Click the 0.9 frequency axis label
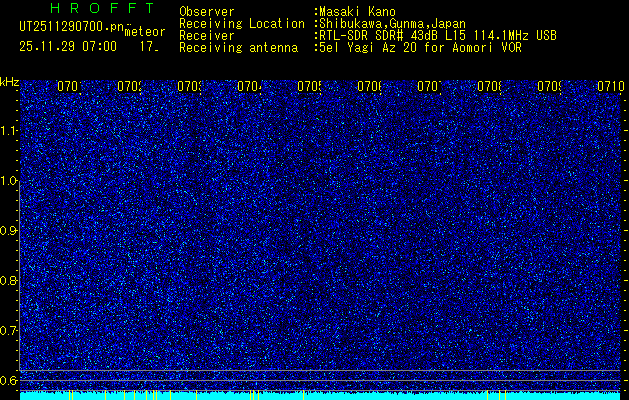Viewport: 629px width, 400px height. pyautogui.click(x=9, y=231)
